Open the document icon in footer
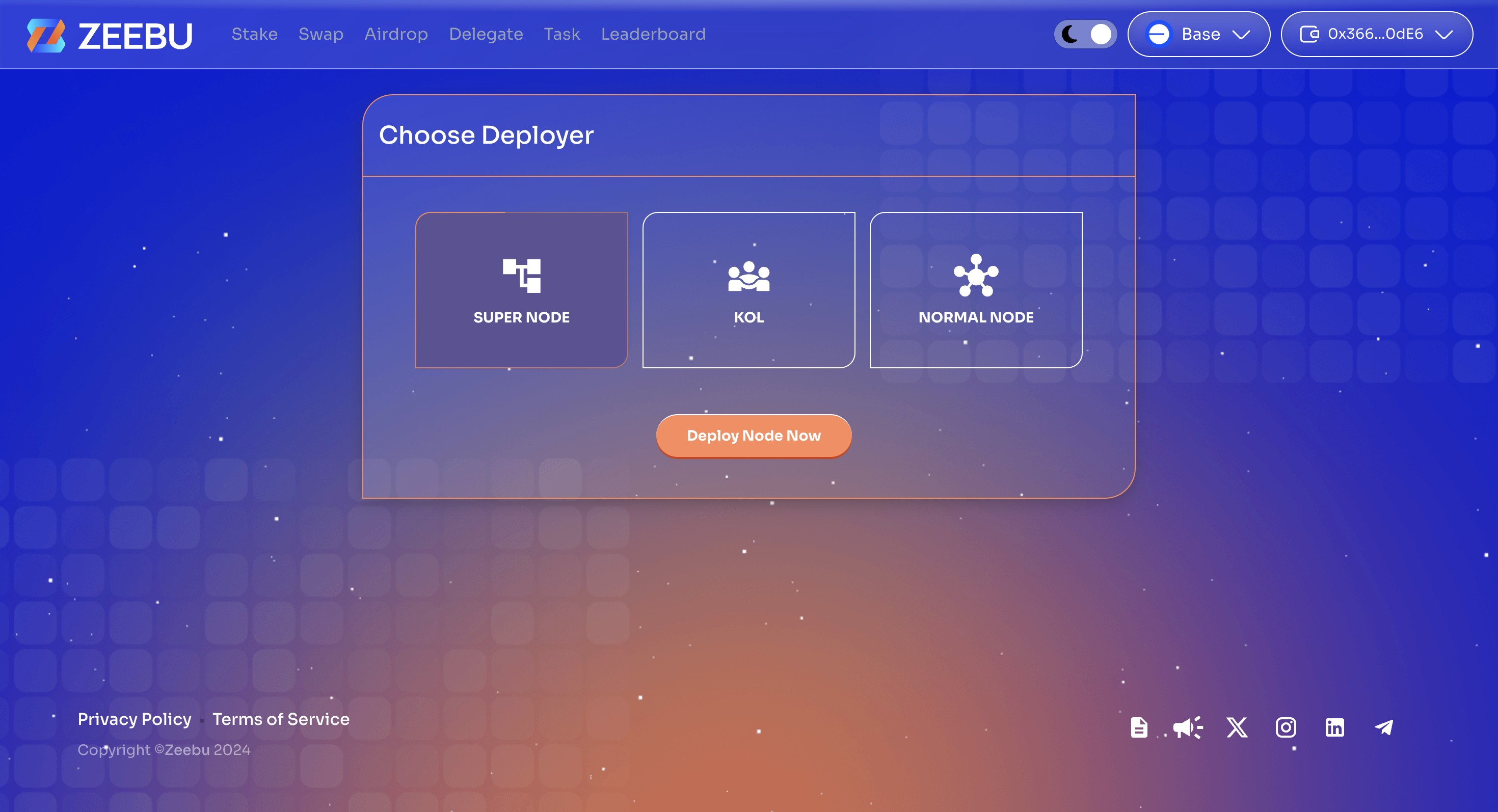The width and height of the screenshot is (1498, 812). point(1139,727)
